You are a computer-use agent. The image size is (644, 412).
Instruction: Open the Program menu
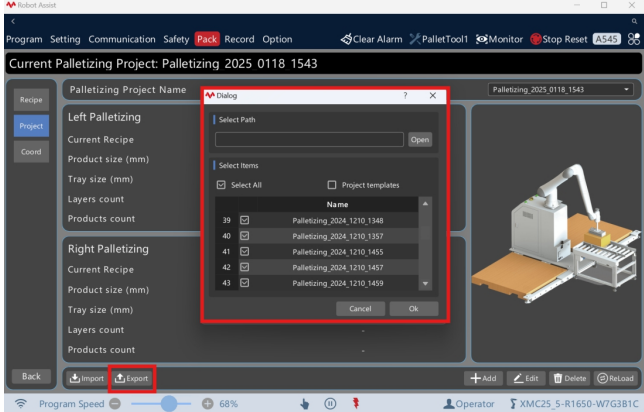pos(24,39)
